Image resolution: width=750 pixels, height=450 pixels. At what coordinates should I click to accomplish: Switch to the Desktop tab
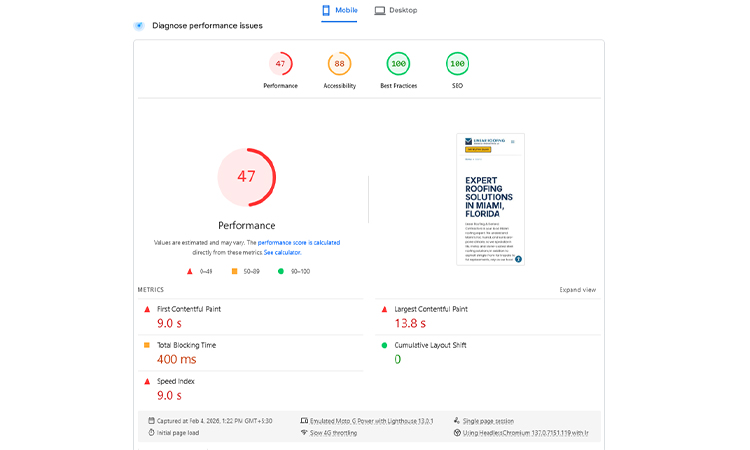tap(396, 11)
